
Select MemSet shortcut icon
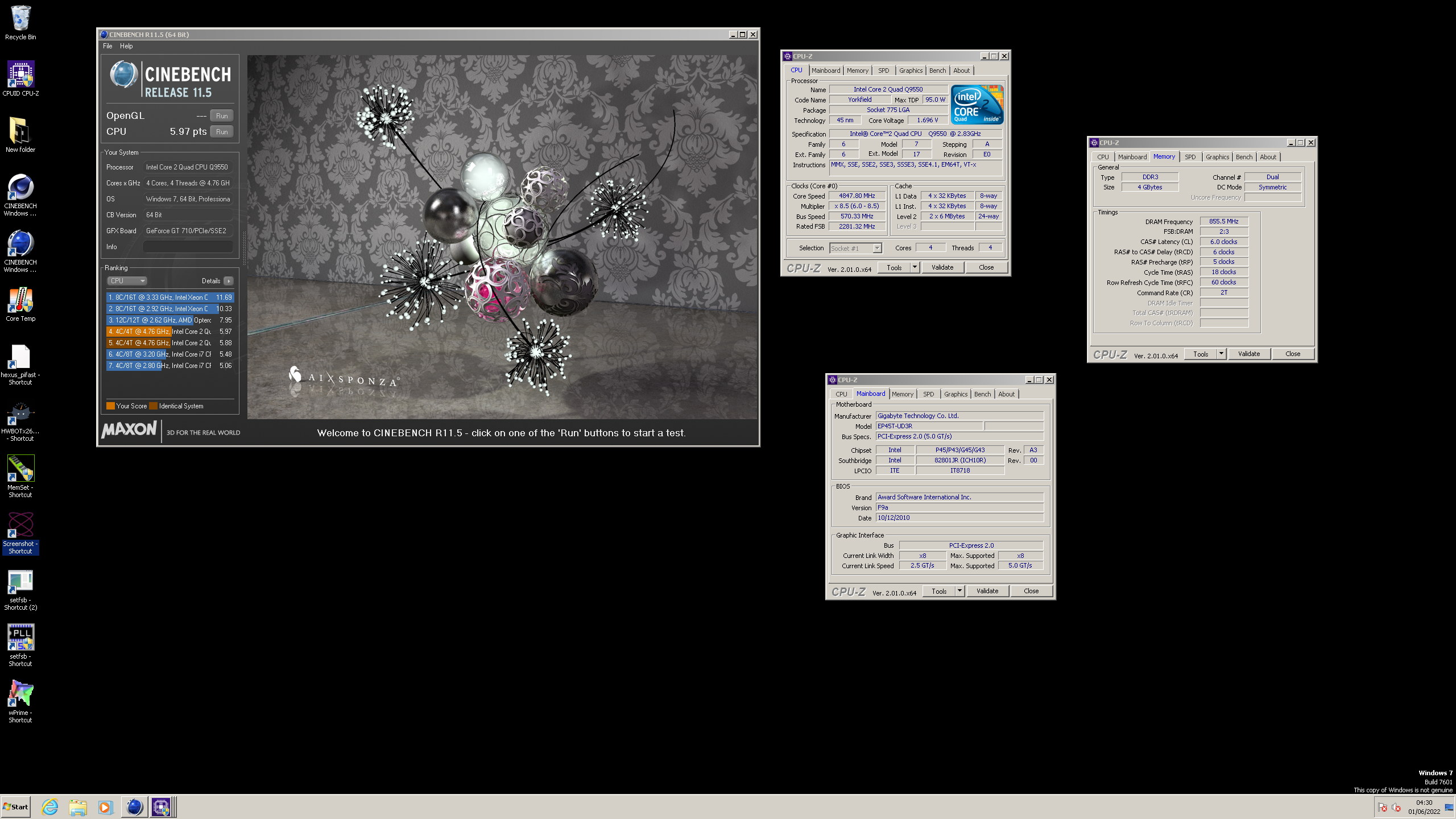tap(20, 477)
